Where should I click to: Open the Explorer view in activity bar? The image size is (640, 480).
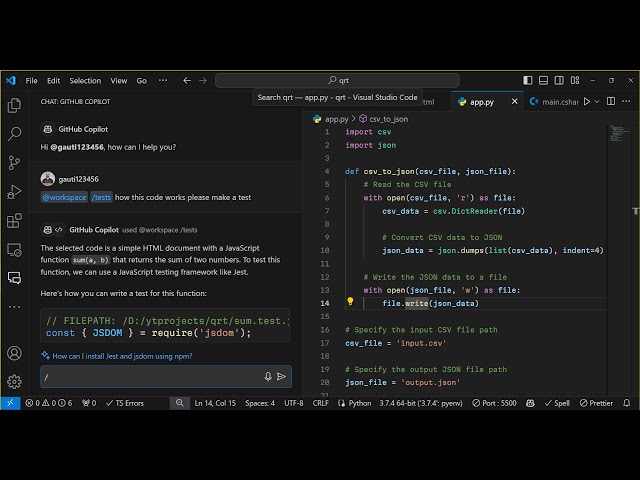pos(14,105)
